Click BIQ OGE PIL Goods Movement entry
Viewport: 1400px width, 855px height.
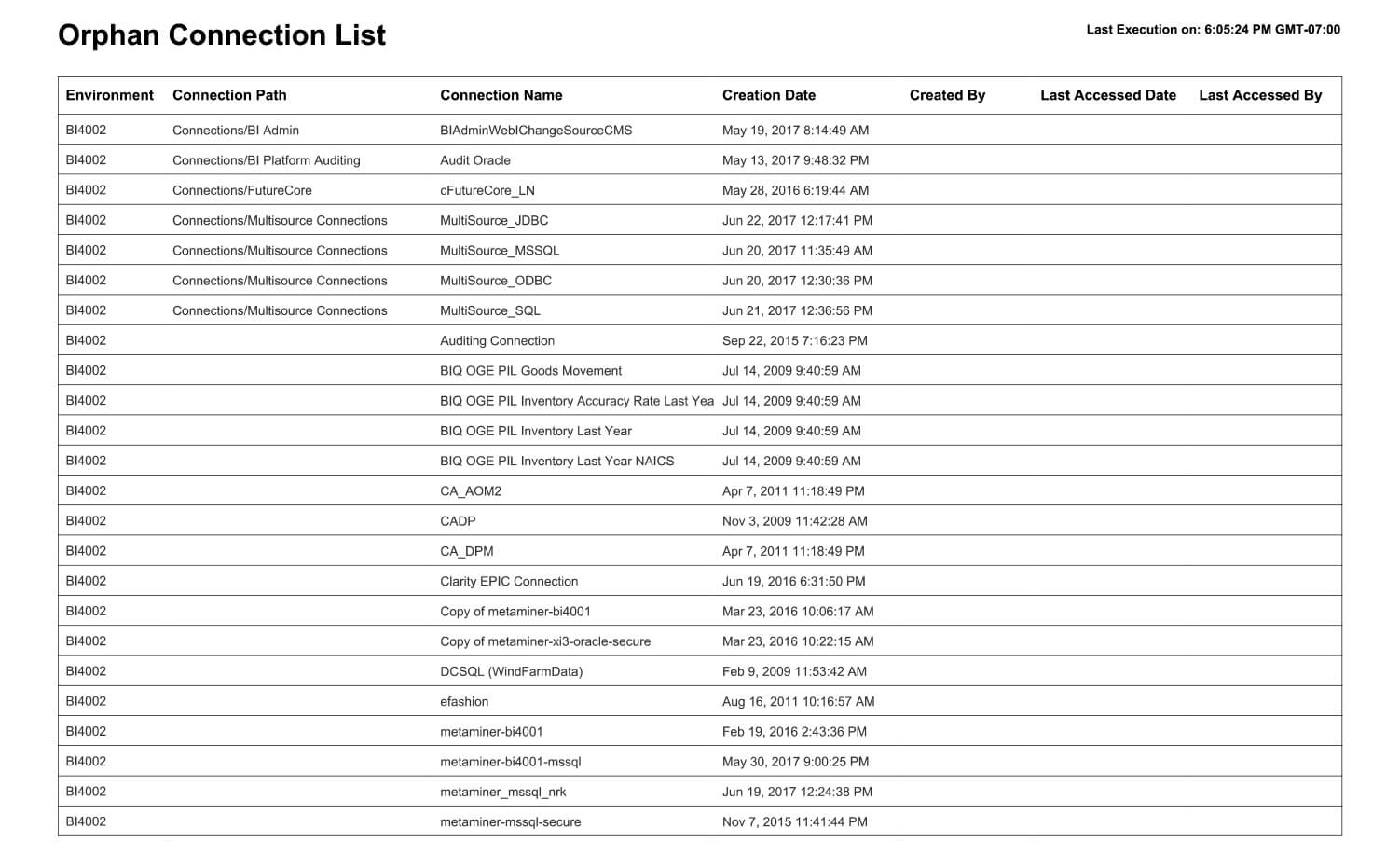click(530, 371)
